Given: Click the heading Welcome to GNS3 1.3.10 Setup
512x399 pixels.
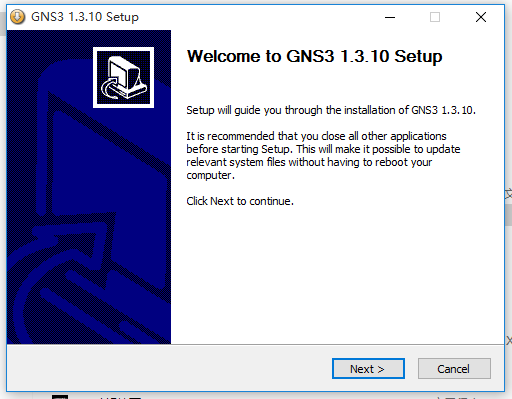Looking at the screenshot, I should [x=314, y=56].
